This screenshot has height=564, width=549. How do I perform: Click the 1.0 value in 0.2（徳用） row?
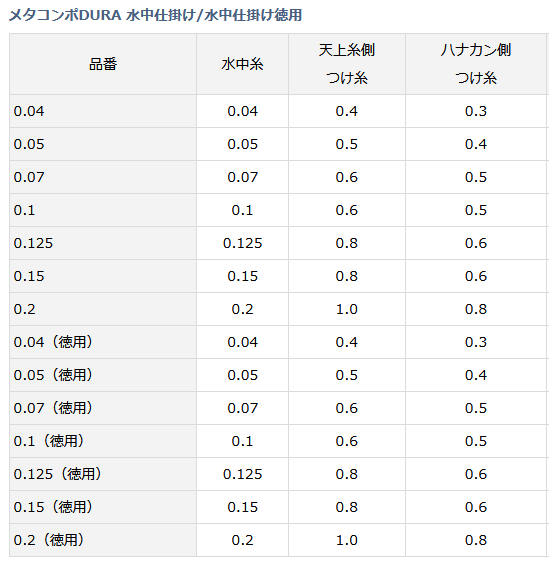(347, 540)
